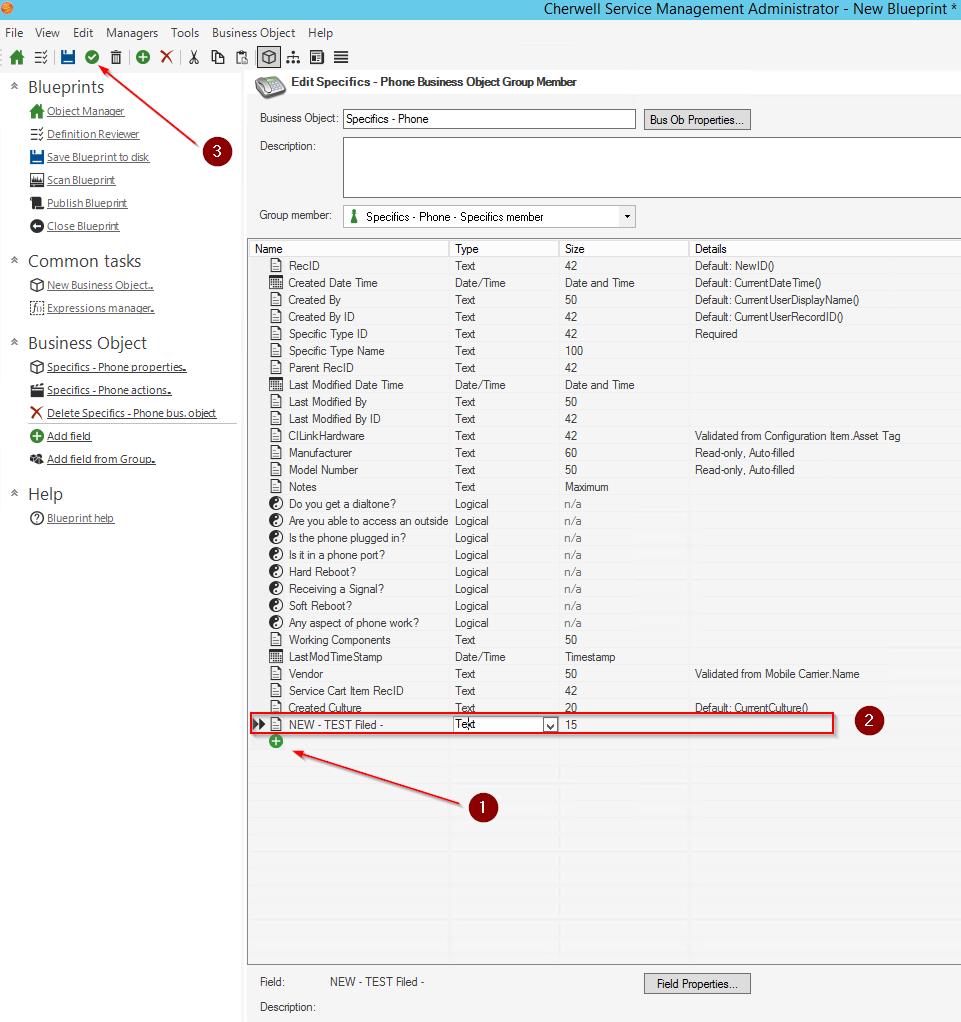Open the Type dropdown for the new field
The height and width of the screenshot is (1022, 961).
click(x=550, y=725)
